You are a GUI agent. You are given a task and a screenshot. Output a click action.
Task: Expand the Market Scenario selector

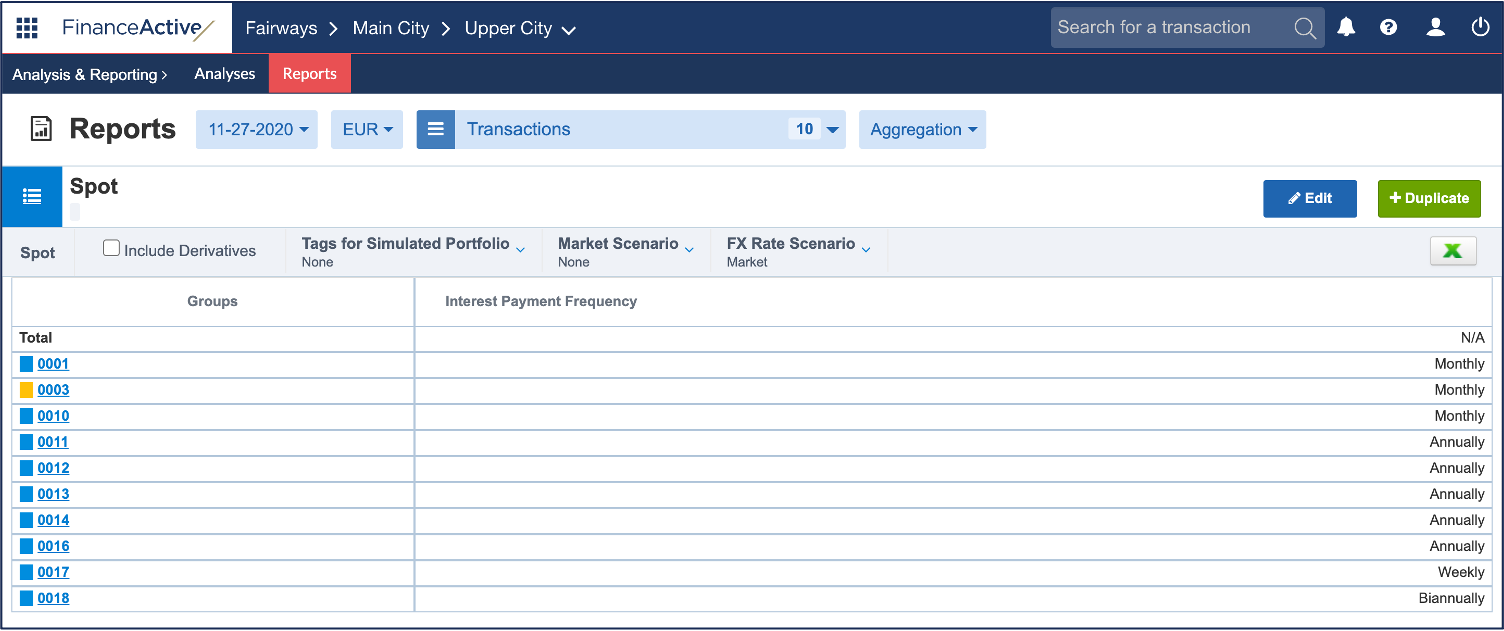[625, 251]
